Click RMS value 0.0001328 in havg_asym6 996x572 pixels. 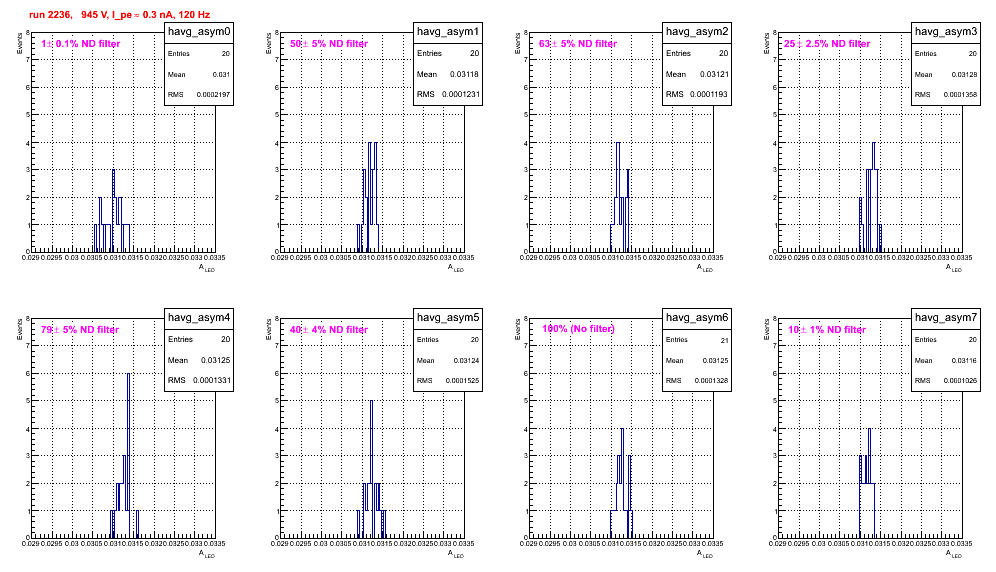(x=711, y=381)
